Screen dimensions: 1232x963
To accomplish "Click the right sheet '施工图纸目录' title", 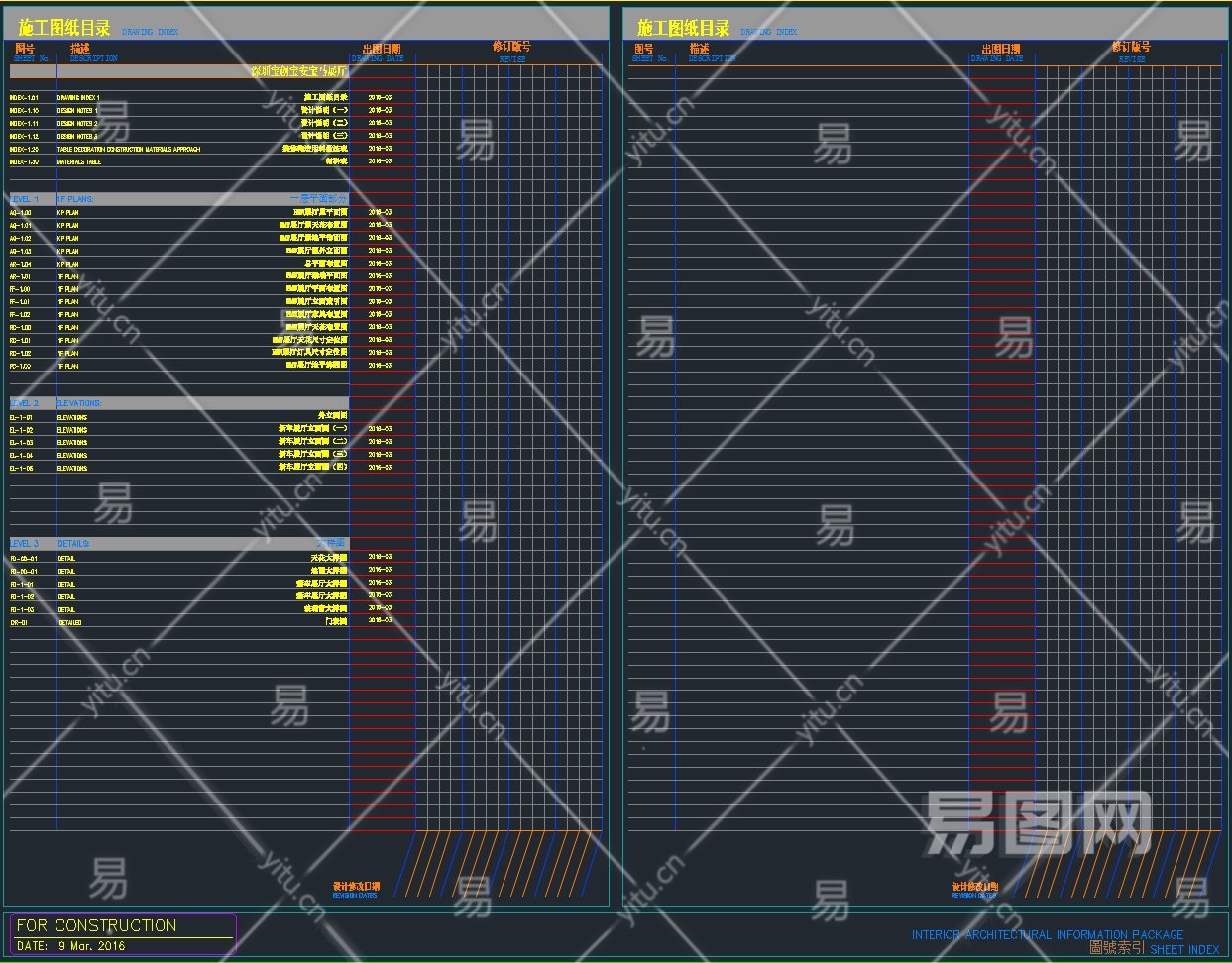I will [683, 29].
